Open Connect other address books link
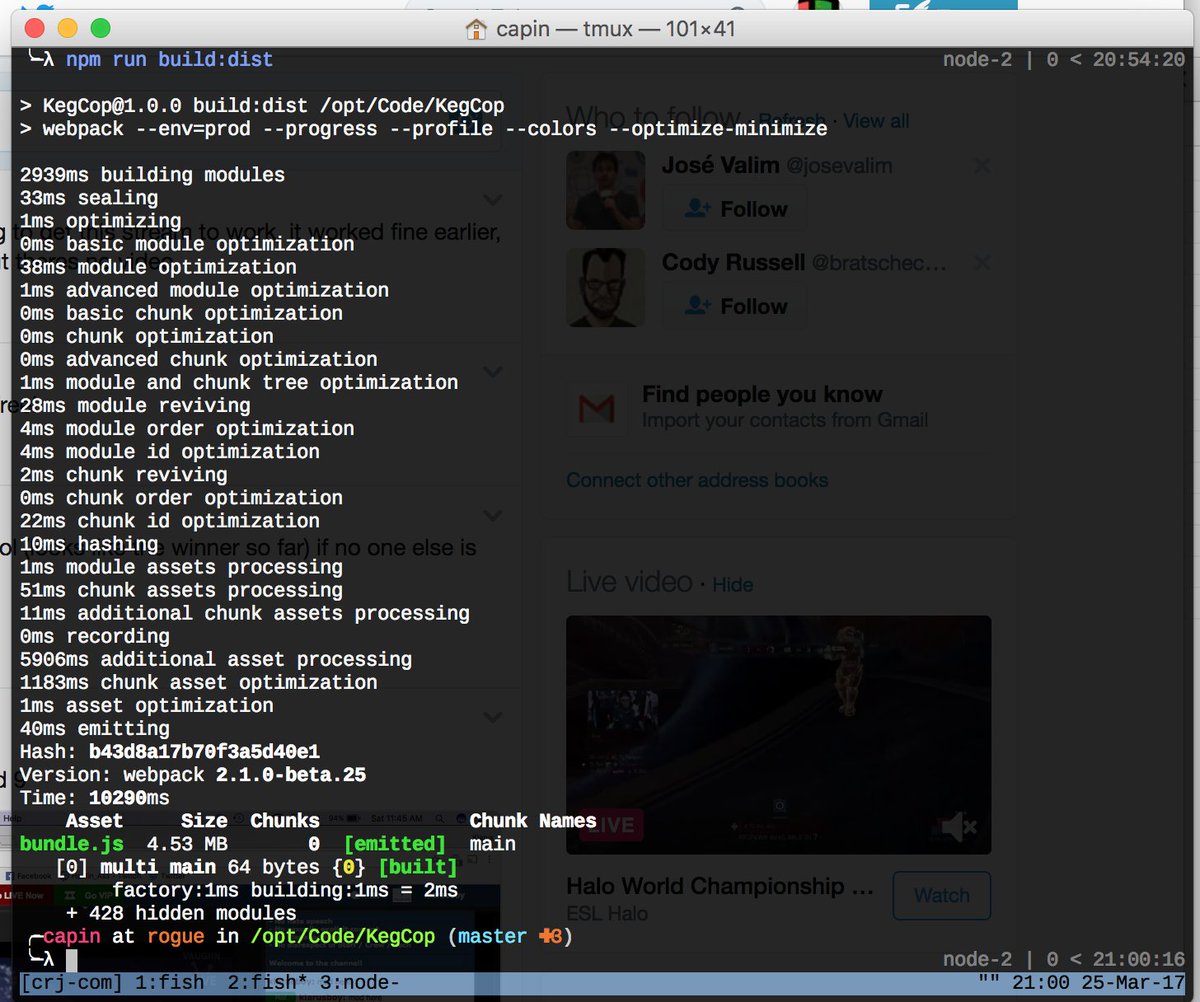1200x1002 pixels. [x=697, y=480]
